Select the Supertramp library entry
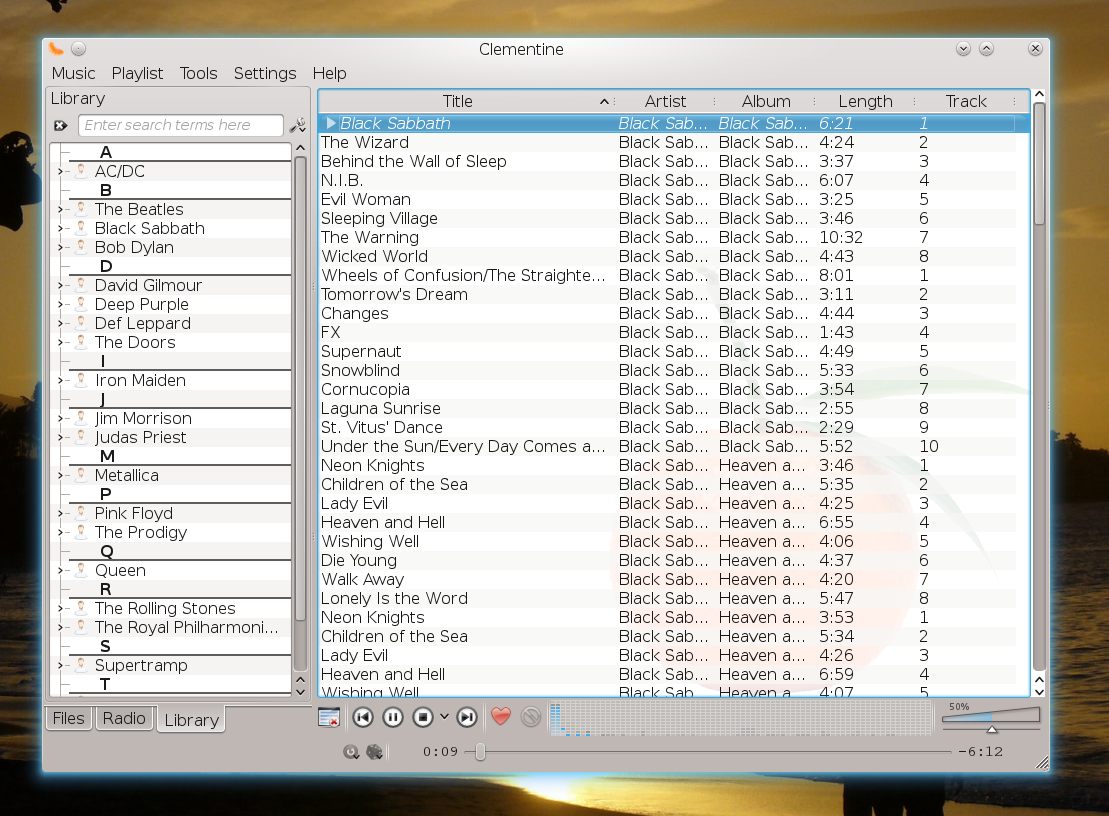 point(141,666)
